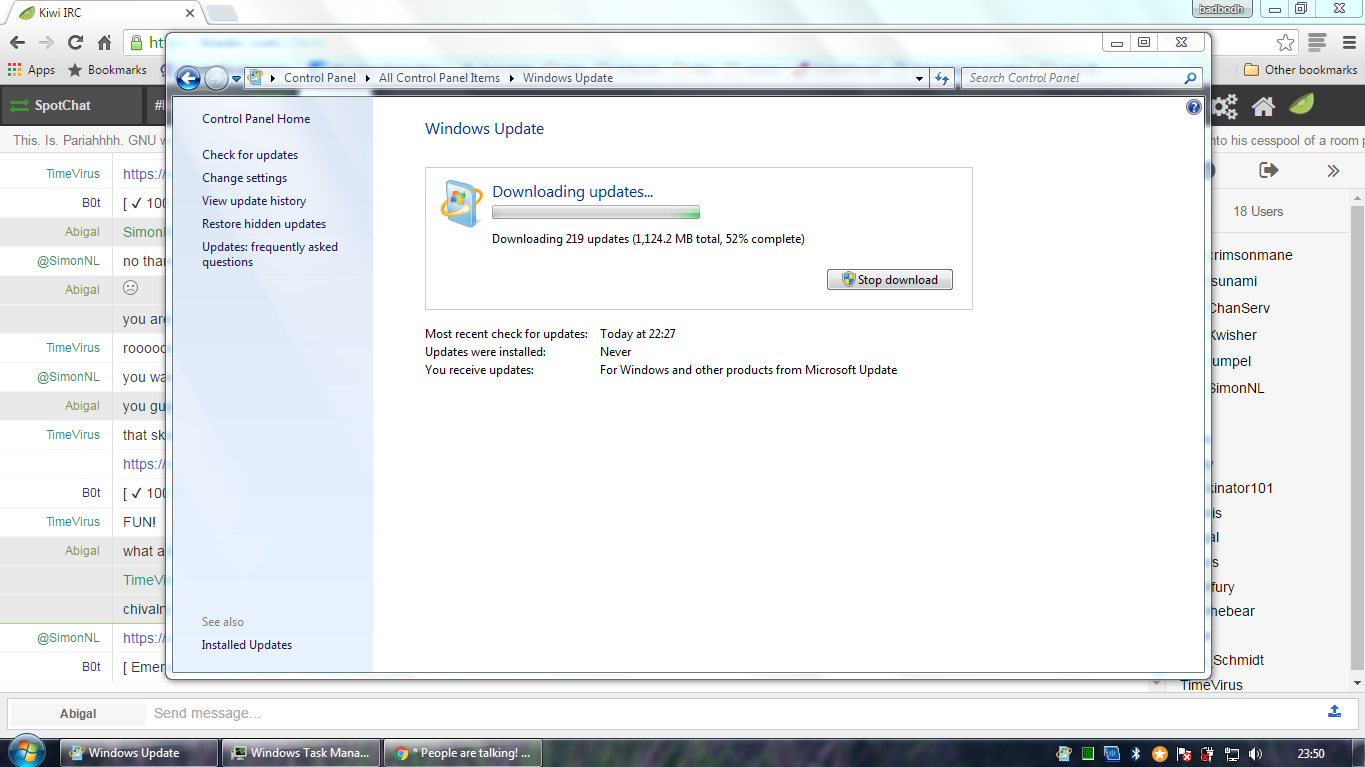This screenshot has height=767, width=1365.
Task: Select All Control Panel Items breadcrumb
Action: pos(439,78)
